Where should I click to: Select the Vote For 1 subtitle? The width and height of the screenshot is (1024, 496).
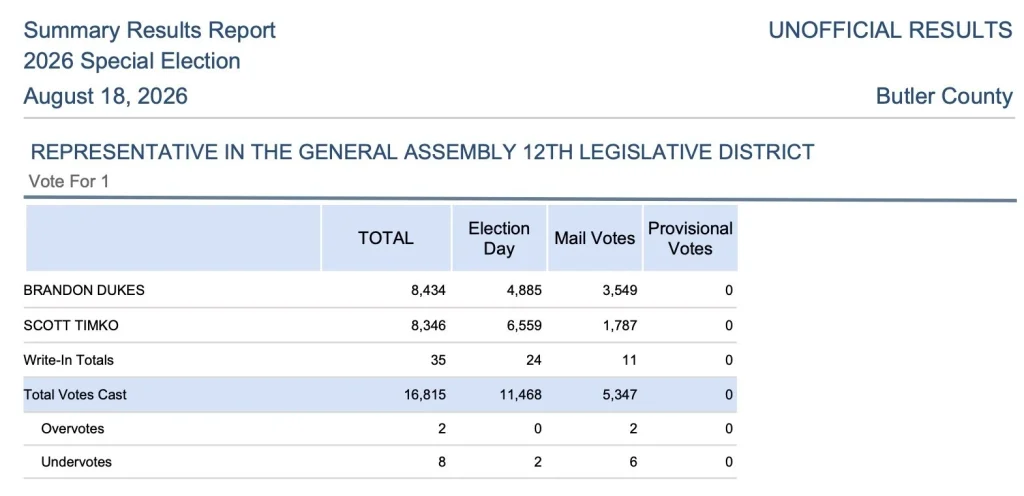click(x=69, y=181)
